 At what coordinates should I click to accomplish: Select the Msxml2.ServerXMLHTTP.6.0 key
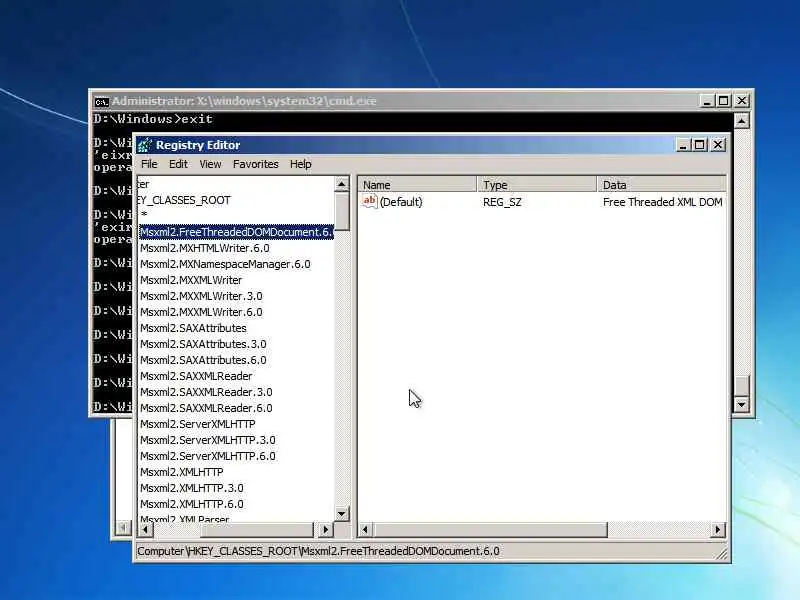pyautogui.click(x=208, y=456)
